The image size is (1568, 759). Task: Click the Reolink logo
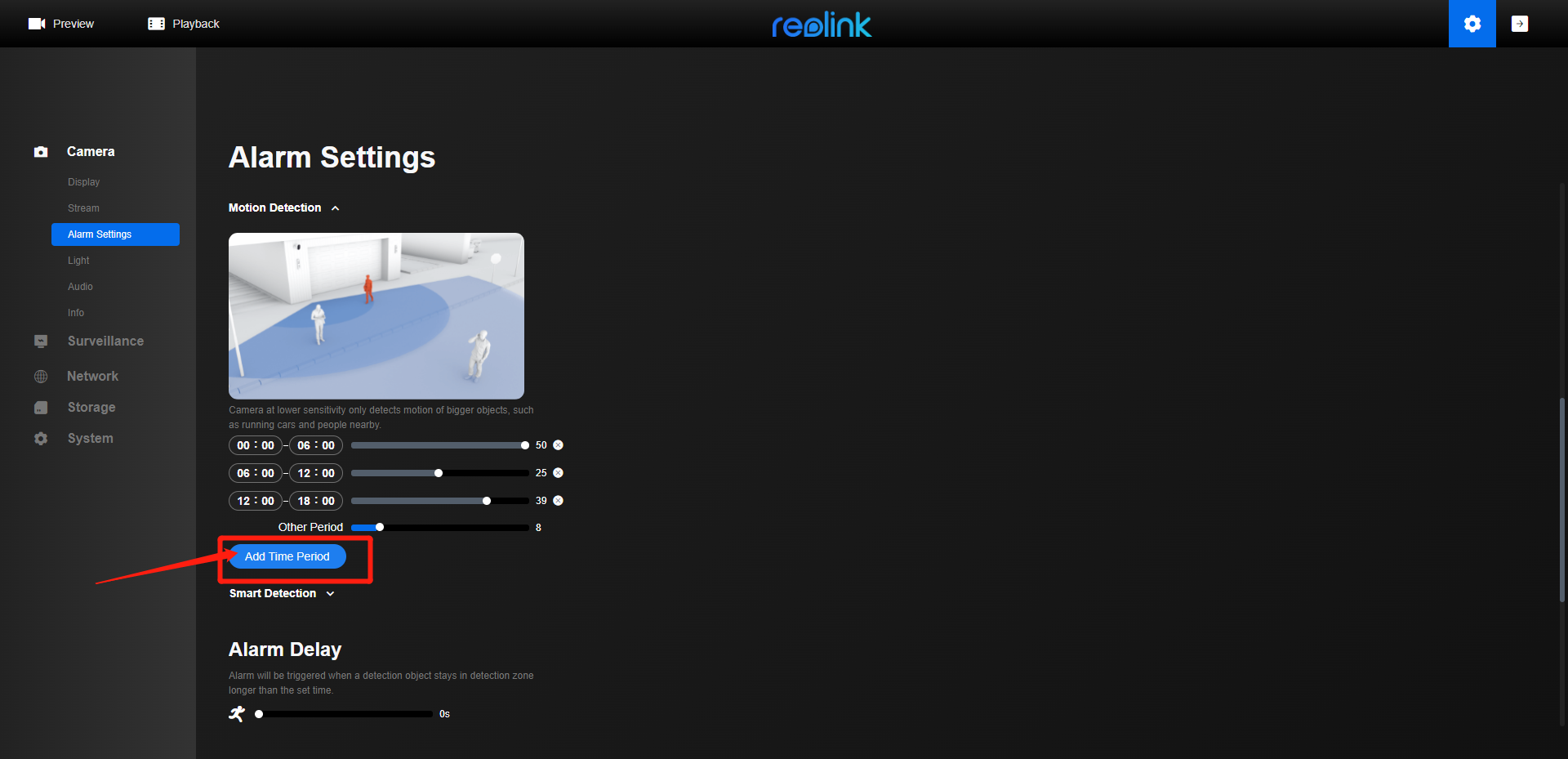tap(822, 25)
